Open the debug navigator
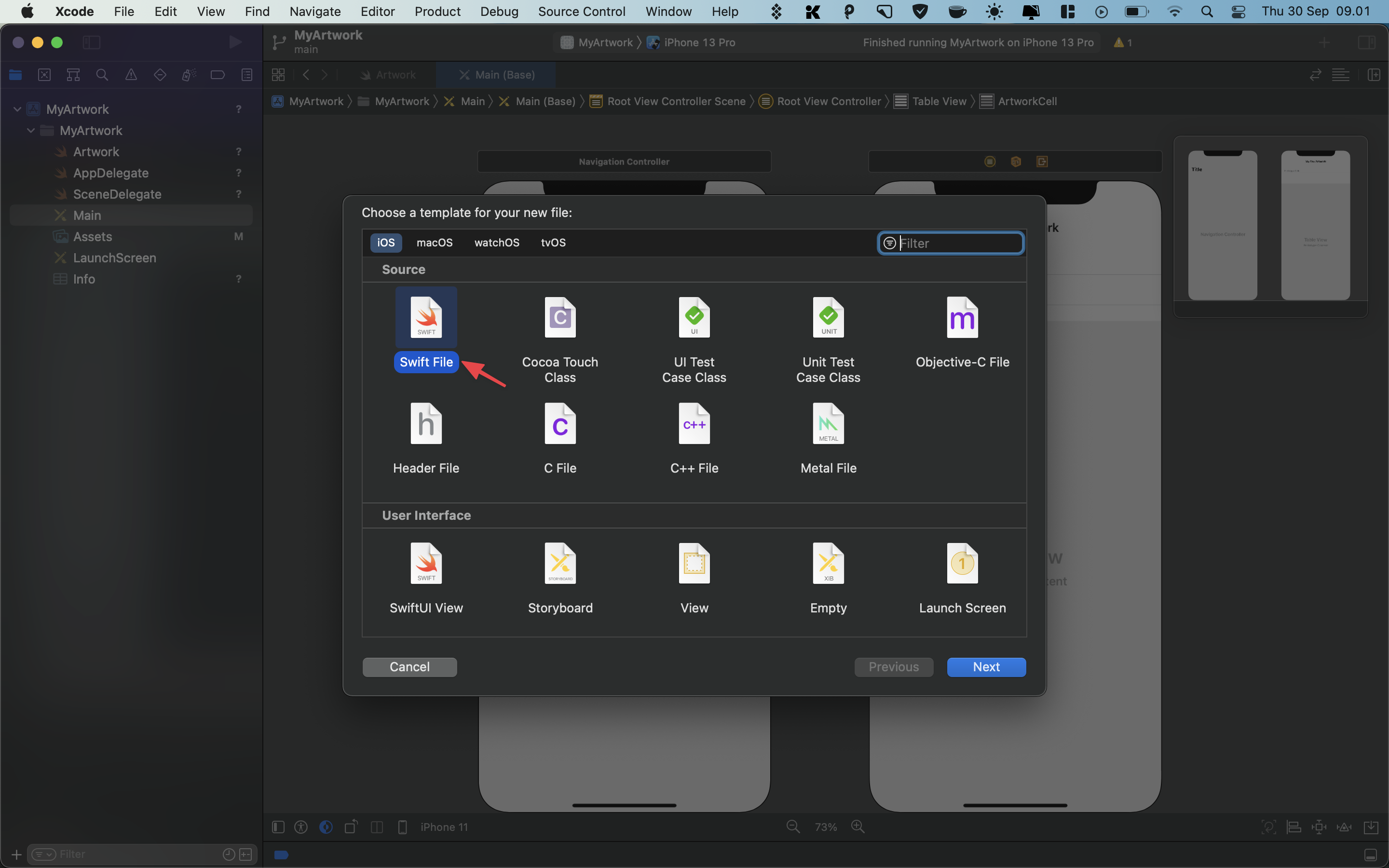 (189, 75)
